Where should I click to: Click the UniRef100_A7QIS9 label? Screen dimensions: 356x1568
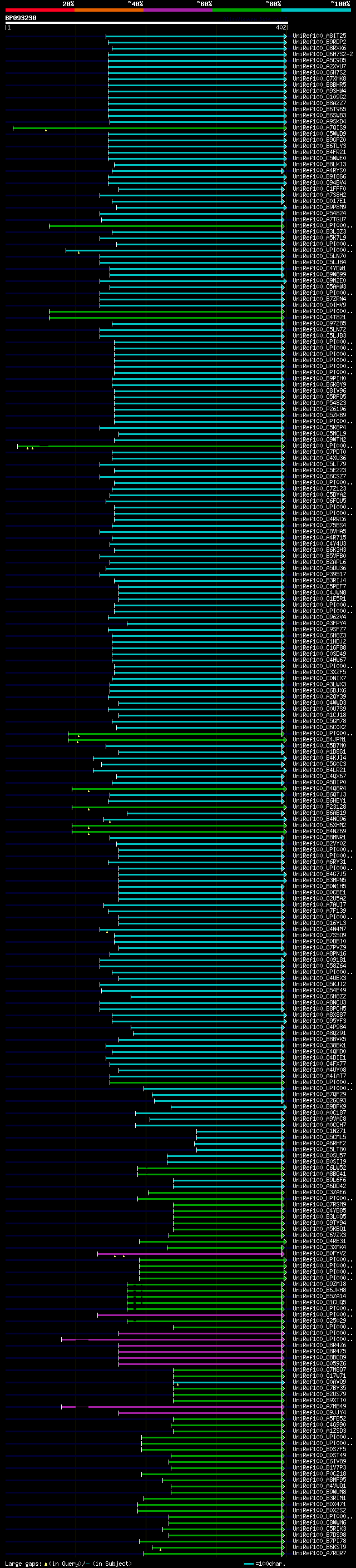coord(319,128)
